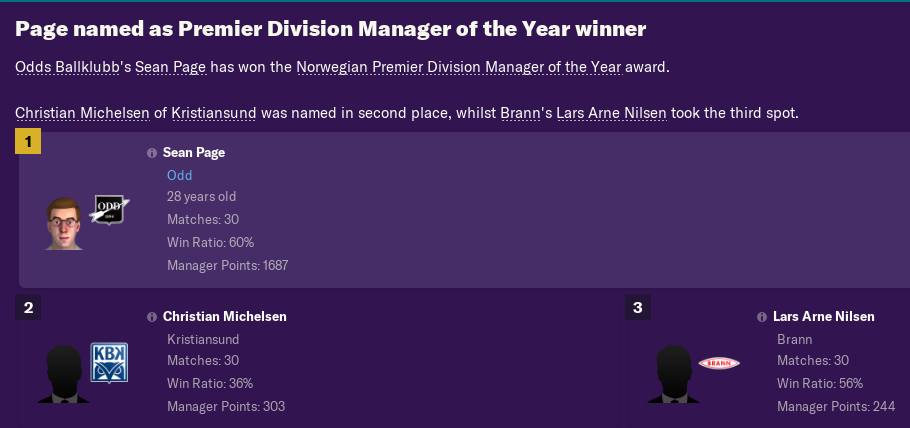Click the Brann club logo
Viewport: 910px width, 428px height.
pos(719,364)
